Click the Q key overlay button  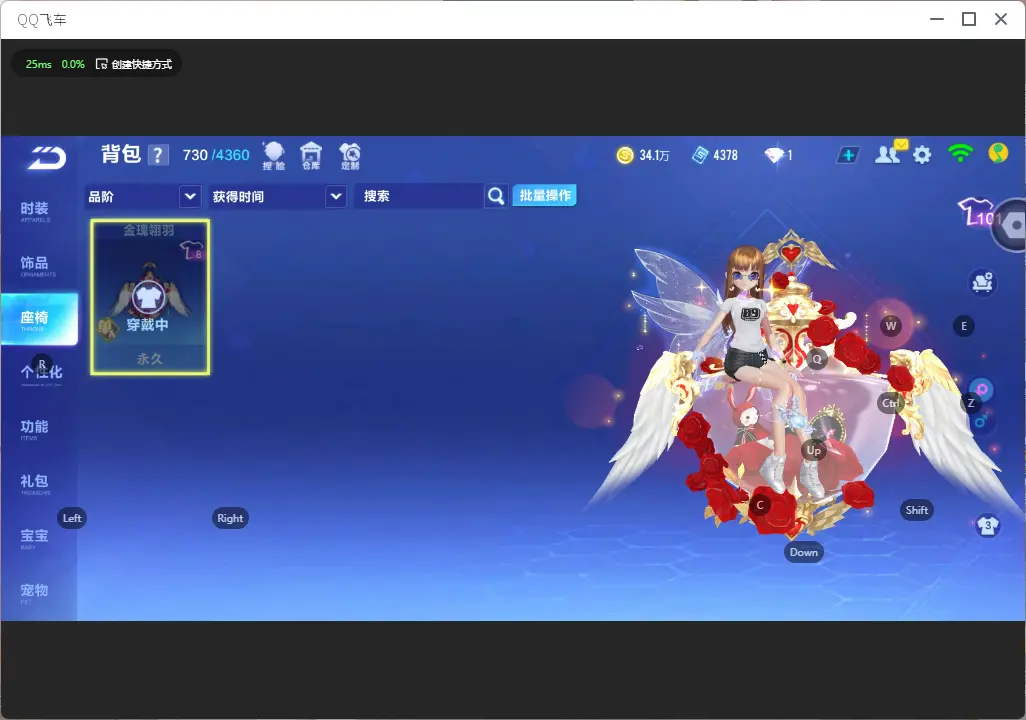pyautogui.click(x=817, y=359)
